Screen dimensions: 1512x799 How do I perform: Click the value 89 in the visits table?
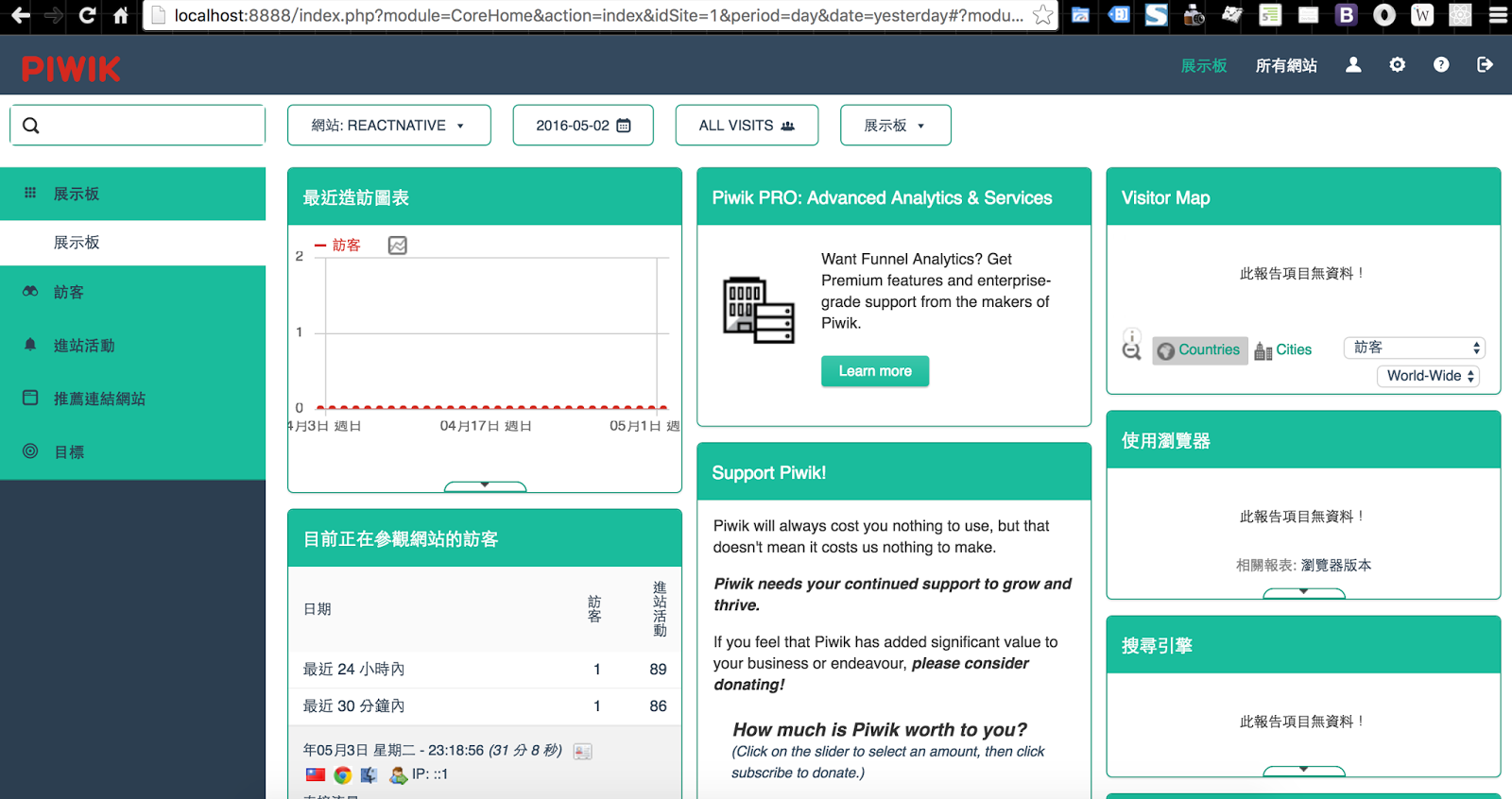tap(658, 669)
